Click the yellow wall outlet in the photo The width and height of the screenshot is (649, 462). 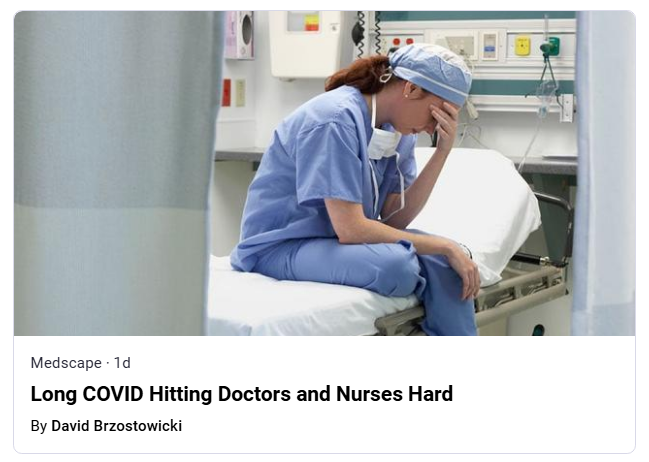tap(522, 45)
